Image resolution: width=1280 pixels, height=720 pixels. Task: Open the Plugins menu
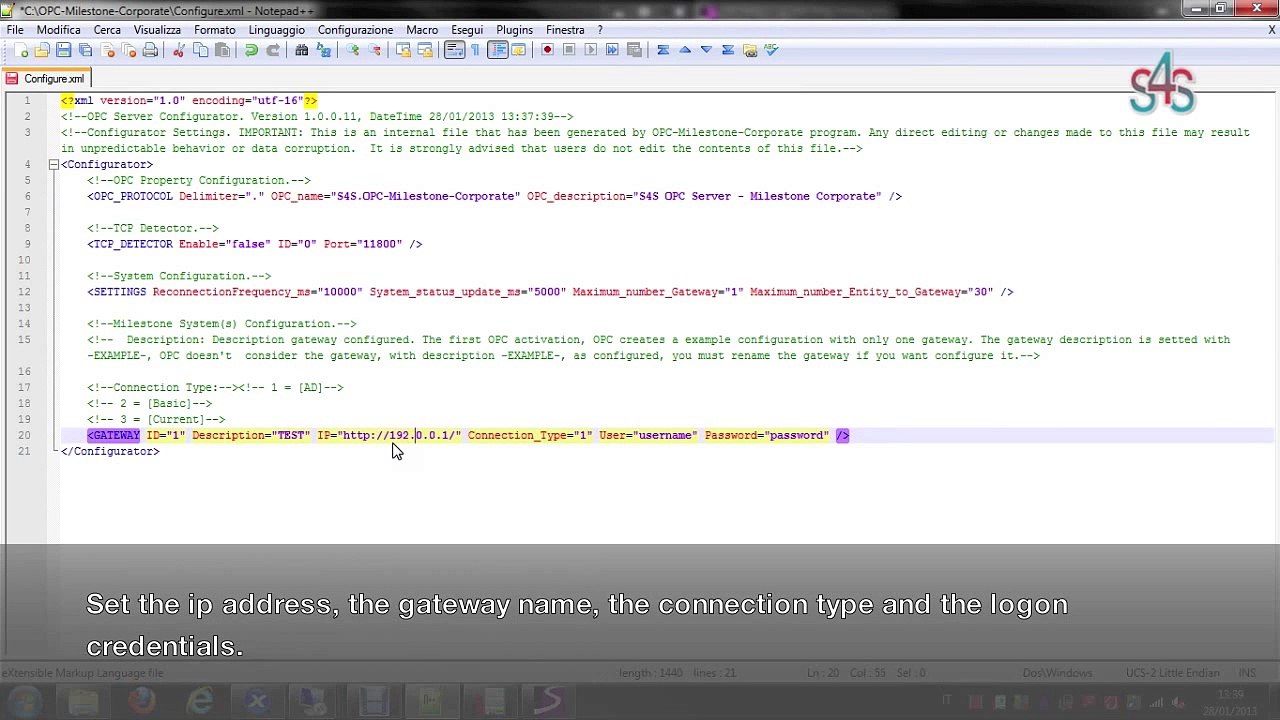pos(514,30)
